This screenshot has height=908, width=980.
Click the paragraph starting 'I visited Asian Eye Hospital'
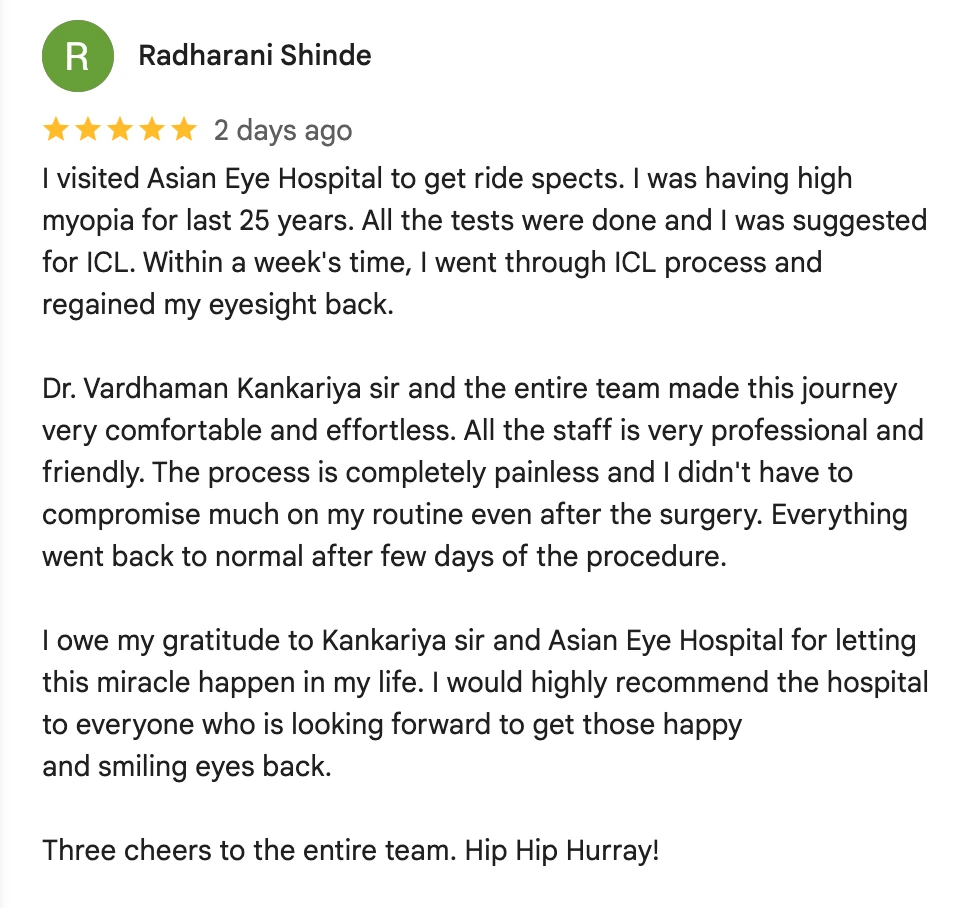coord(484,241)
